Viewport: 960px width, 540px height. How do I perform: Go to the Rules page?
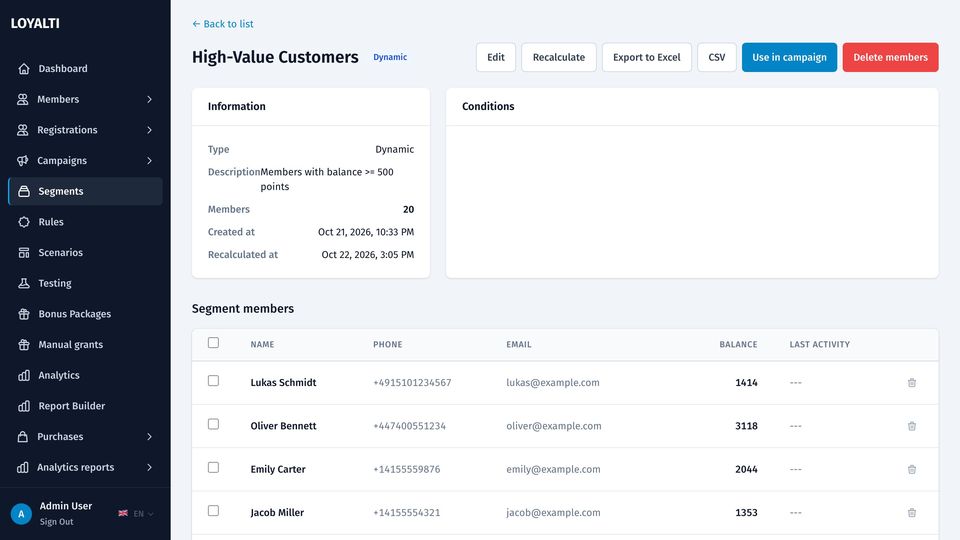pos(85,222)
